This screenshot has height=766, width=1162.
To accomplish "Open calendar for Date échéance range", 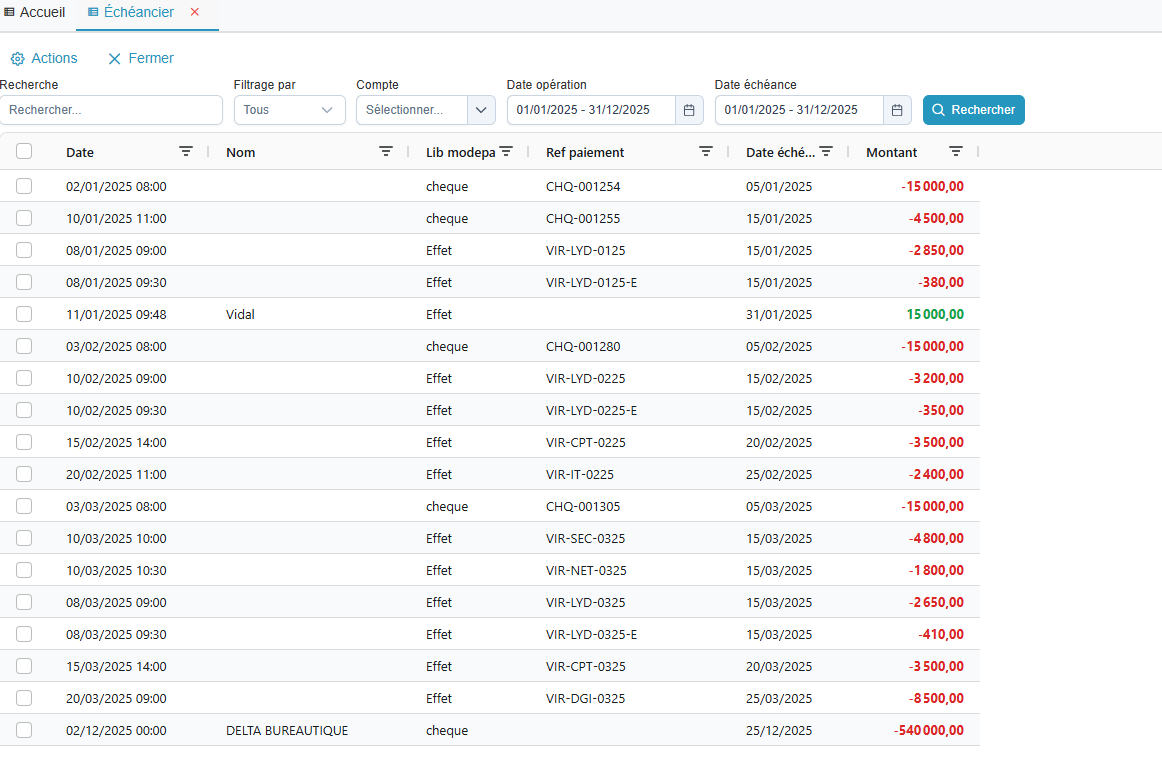I will pyautogui.click(x=897, y=110).
